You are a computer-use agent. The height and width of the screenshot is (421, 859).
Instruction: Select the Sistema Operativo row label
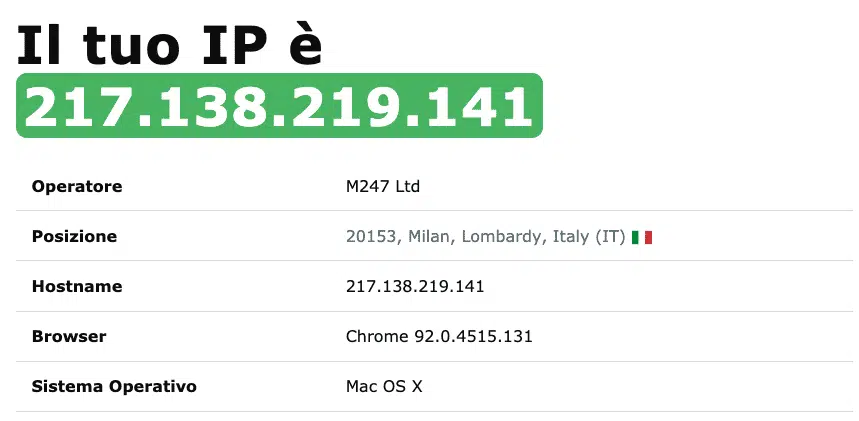[114, 386]
